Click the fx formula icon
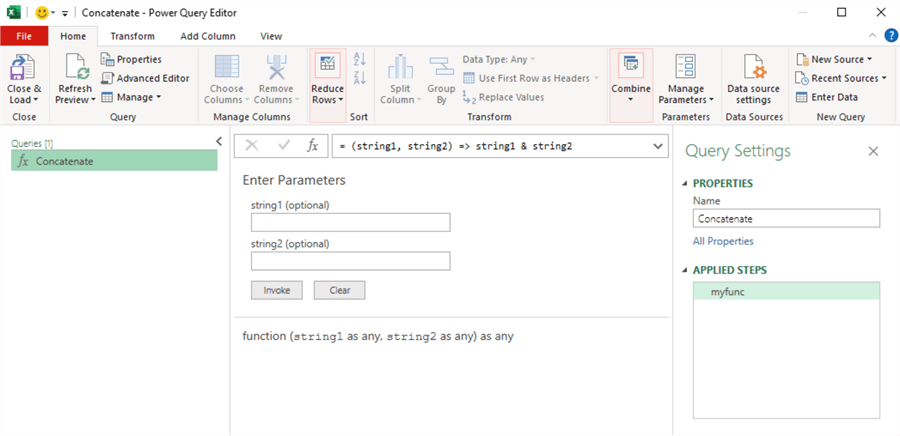This screenshot has height=436, width=900. pos(312,146)
